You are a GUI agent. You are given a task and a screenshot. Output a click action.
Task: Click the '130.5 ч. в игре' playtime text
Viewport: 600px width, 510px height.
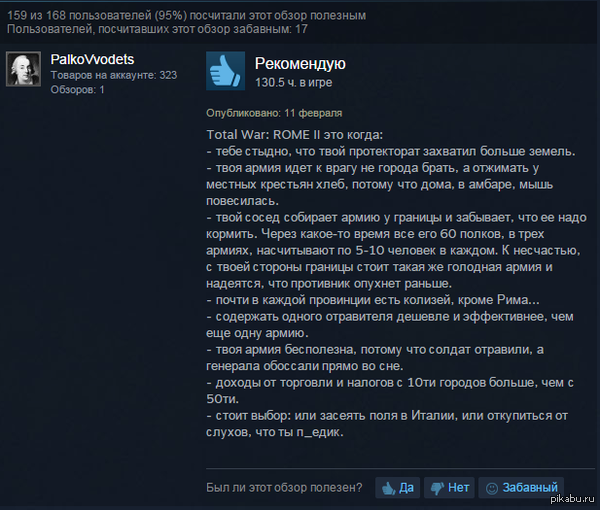coord(293,82)
